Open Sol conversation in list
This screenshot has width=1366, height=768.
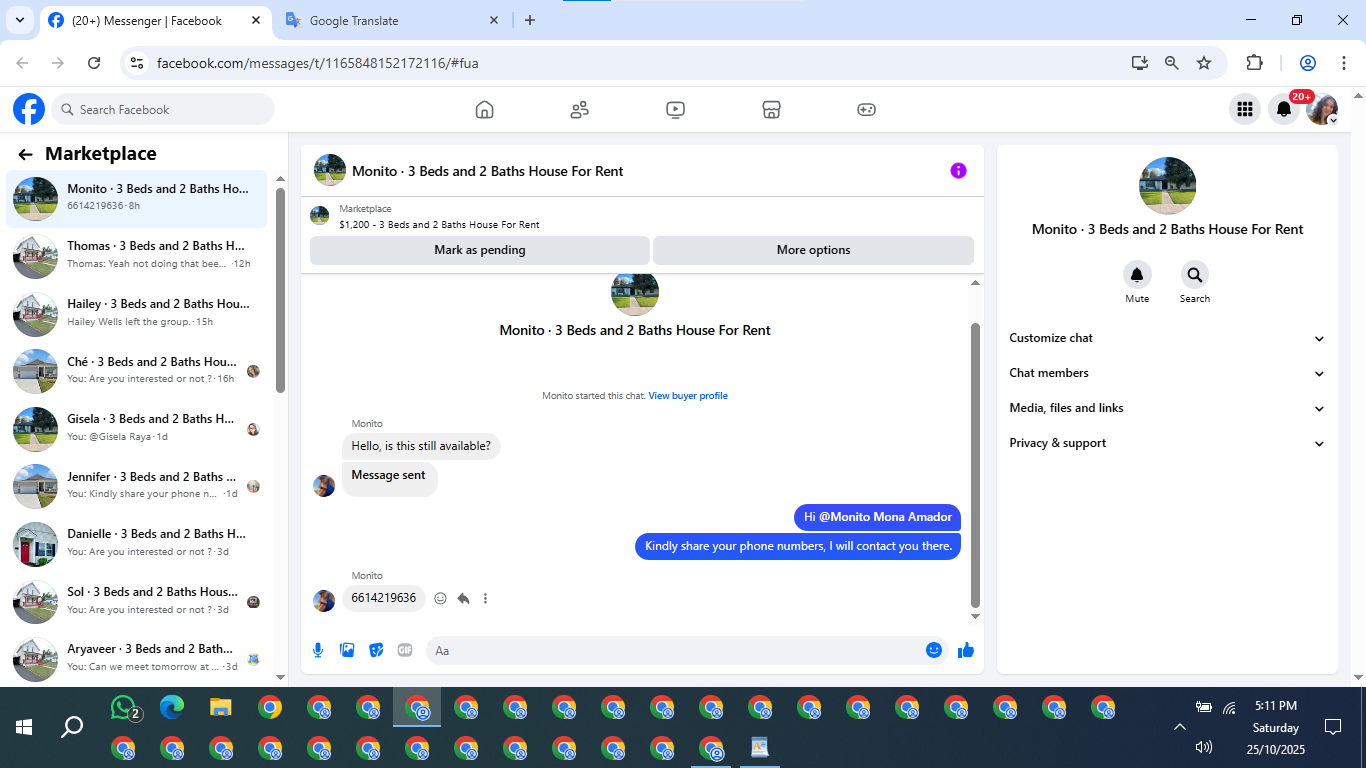(x=138, y=600)
